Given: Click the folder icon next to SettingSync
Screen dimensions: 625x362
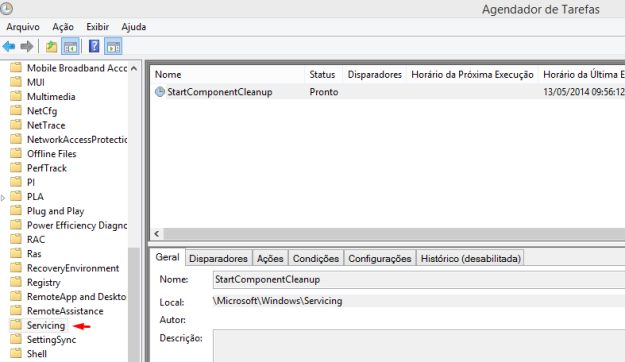Looking at the screenshot, I should tap(16, 339).
